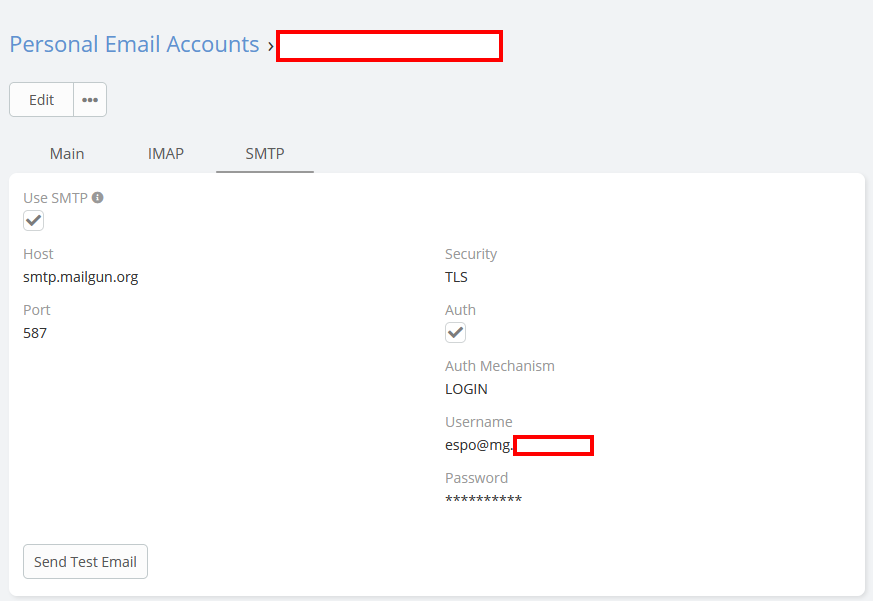
Task: Select the SMTP tab
Action: click(x=265, y=154)
